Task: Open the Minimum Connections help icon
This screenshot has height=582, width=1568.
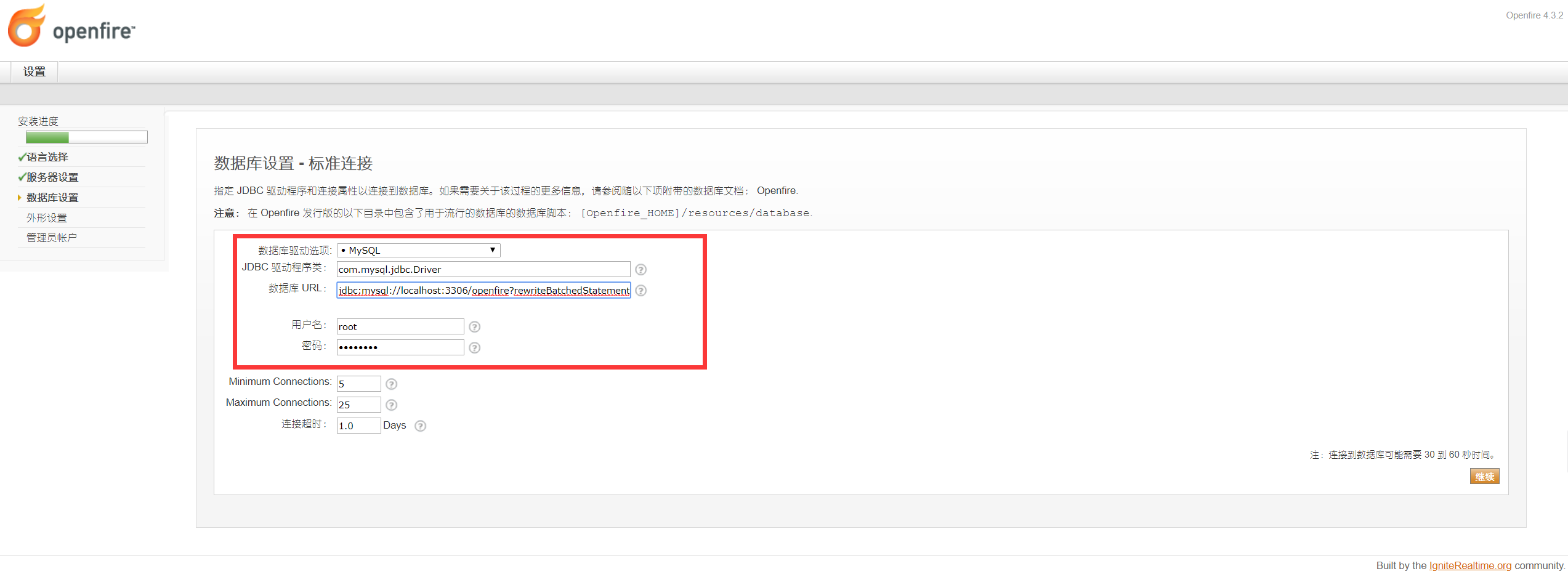Action: tap(391, 383)
